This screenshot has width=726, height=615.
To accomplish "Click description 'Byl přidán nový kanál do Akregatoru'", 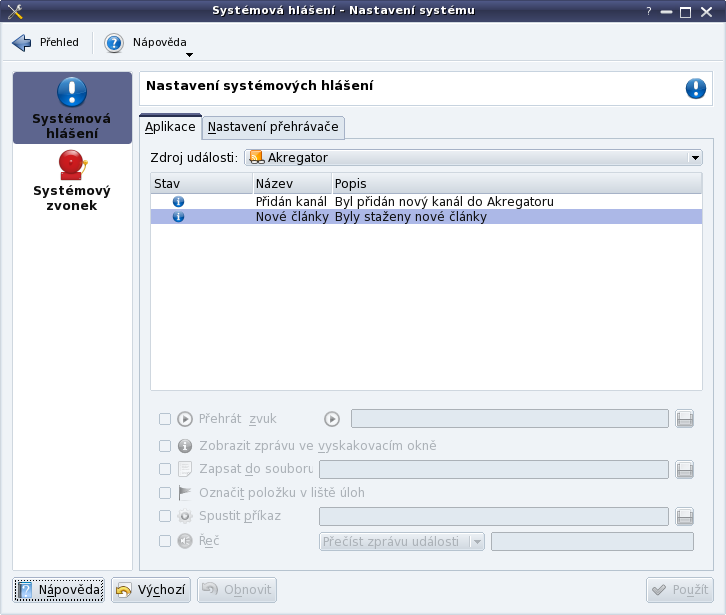I will [444, 201].
